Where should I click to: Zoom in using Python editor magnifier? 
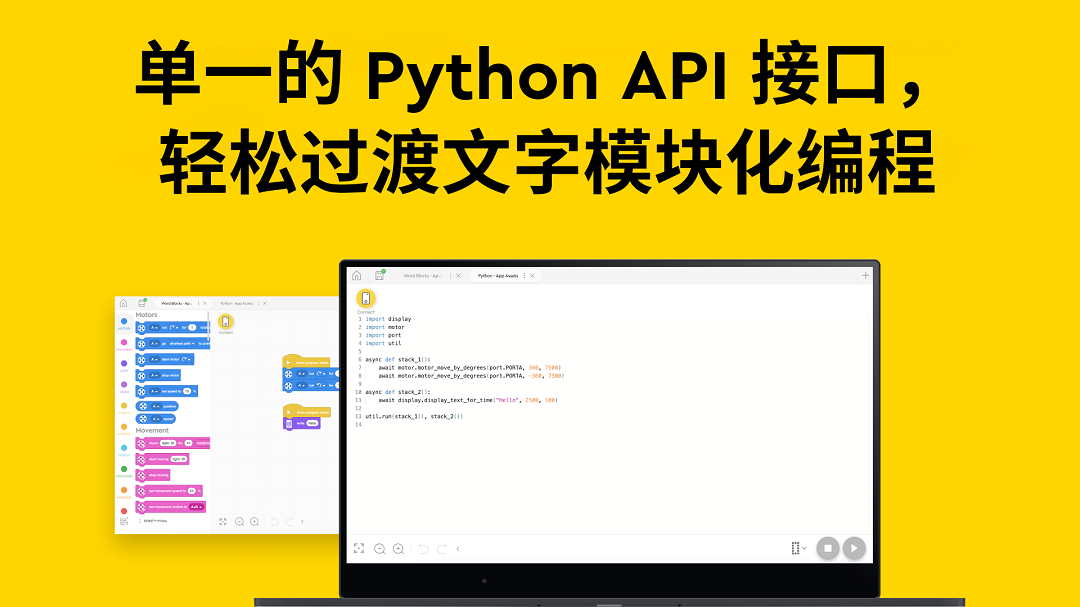398,548
